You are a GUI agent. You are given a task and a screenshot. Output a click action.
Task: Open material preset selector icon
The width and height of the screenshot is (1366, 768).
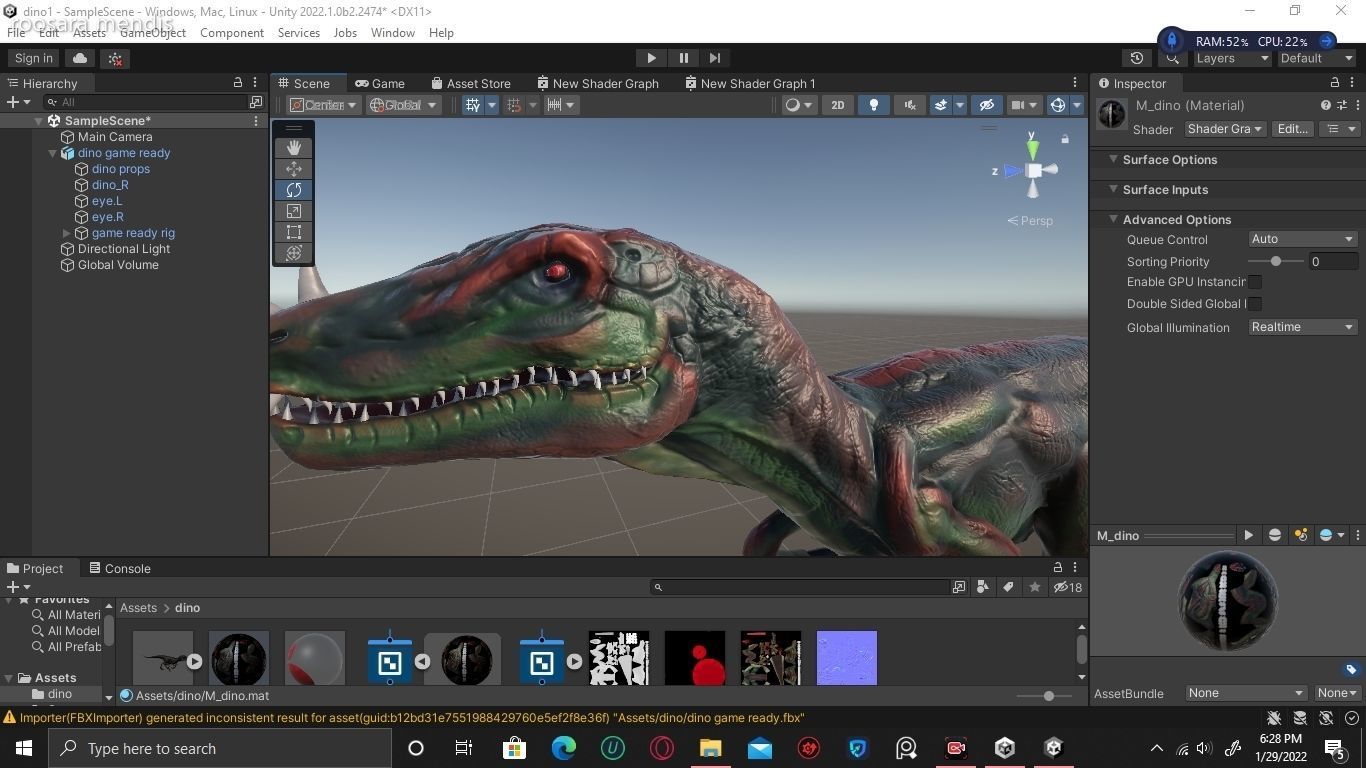[1342, 105]
